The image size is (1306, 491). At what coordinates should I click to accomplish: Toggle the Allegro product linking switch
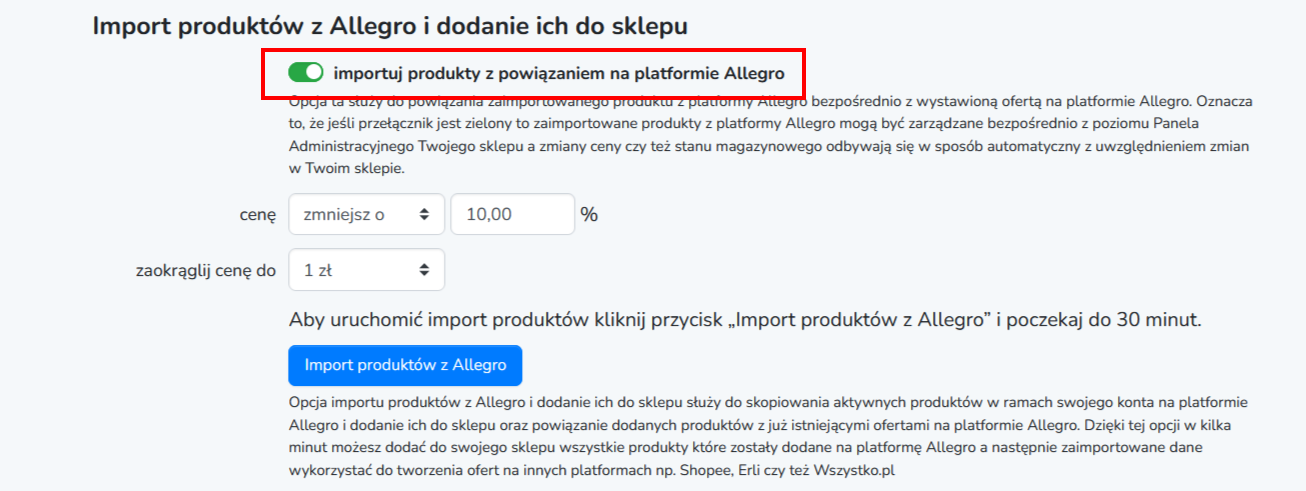click(306, 73)
